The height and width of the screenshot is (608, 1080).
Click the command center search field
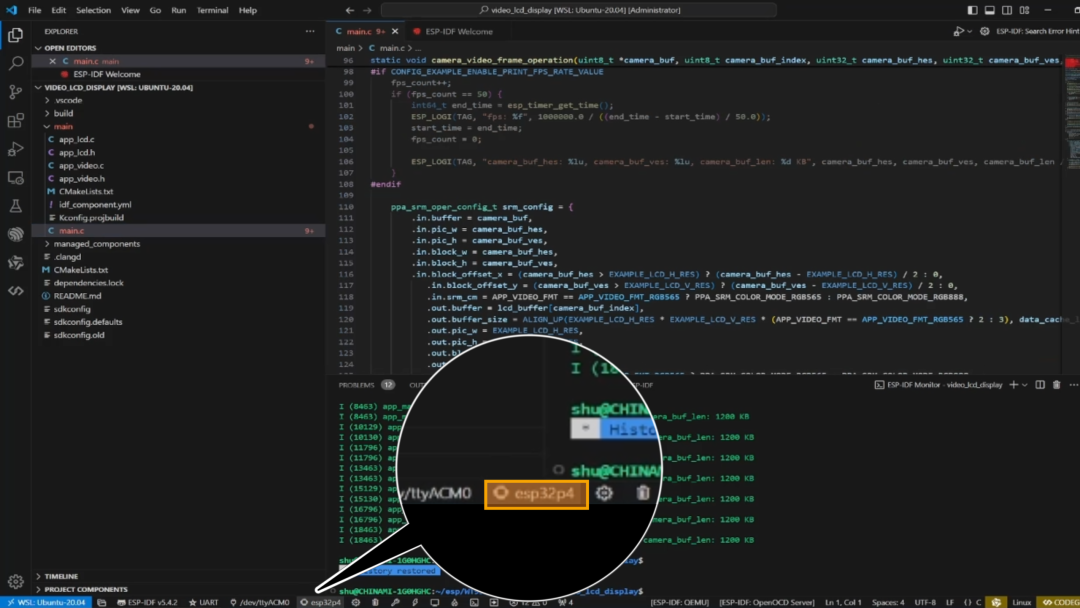[579, 10]
